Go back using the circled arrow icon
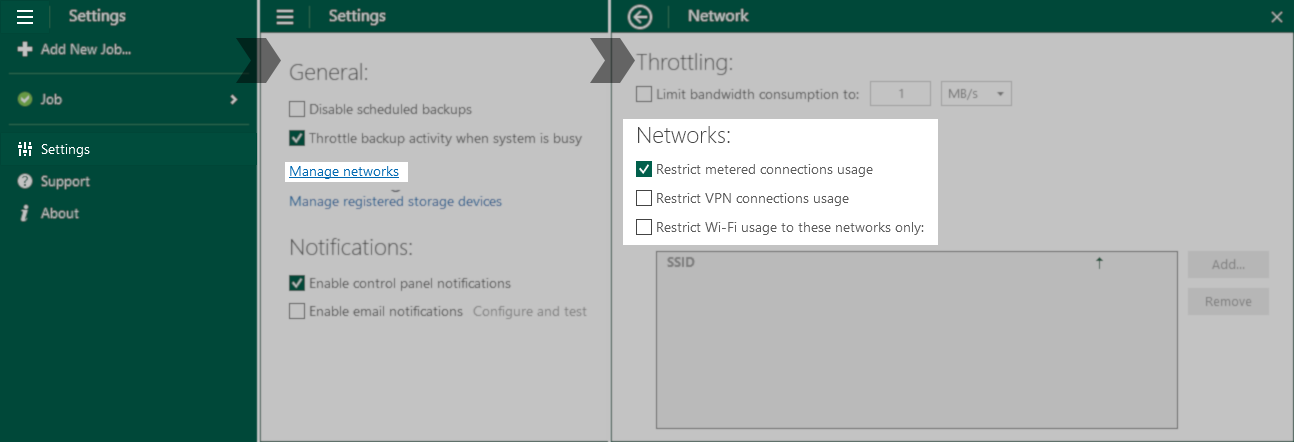 tap(640, 16)
